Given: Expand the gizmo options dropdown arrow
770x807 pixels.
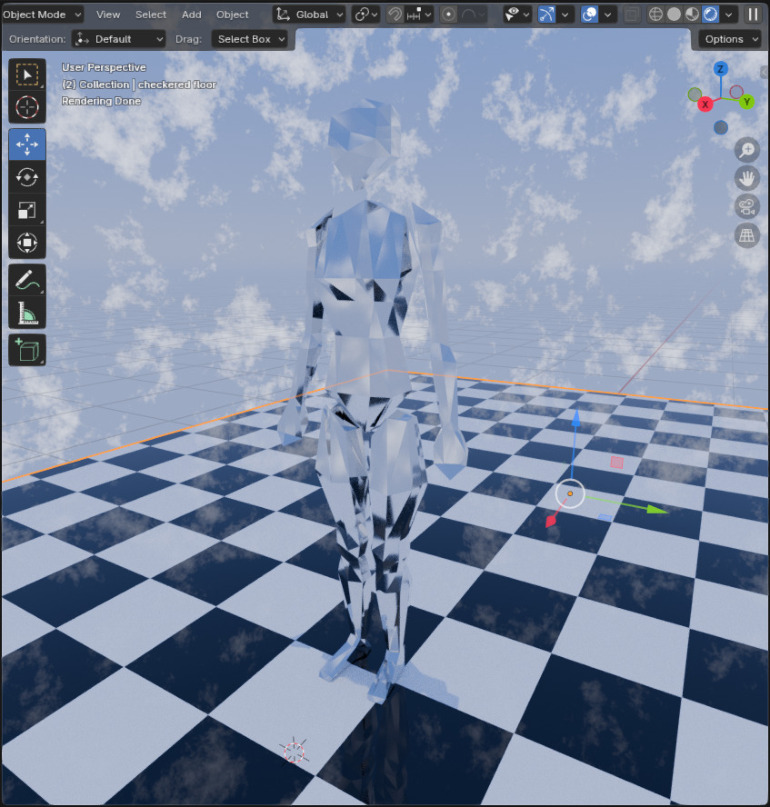Looking at the screenshot, I should 565,14.
